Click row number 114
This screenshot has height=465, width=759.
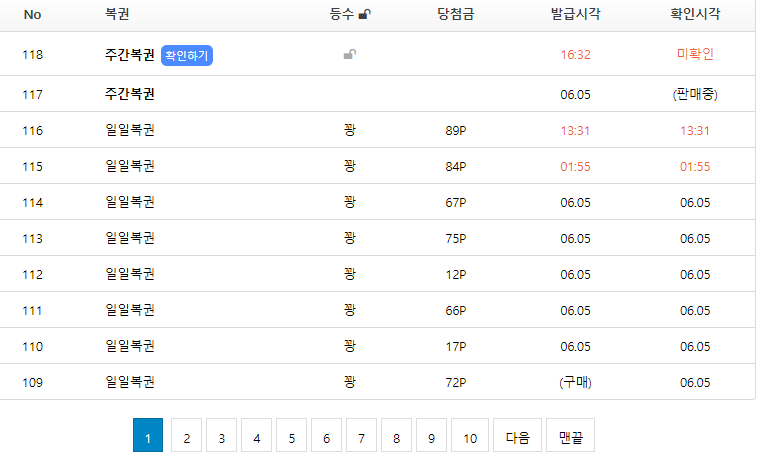pyautogui.click(x=32, y=203)
